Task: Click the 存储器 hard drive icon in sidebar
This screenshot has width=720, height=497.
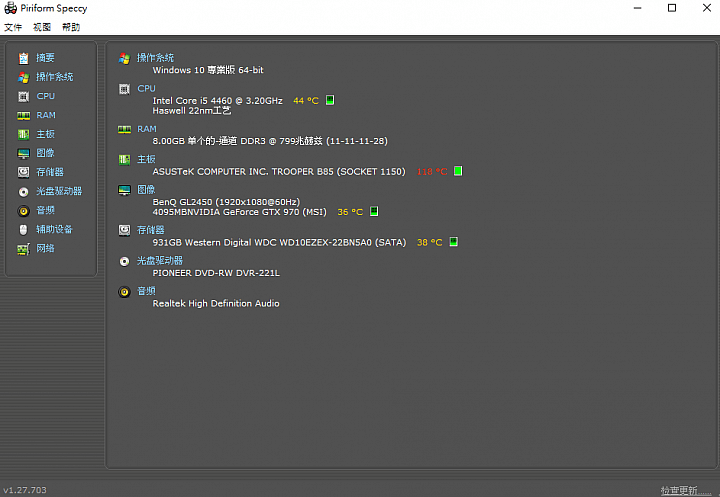Action: point(23,172)
